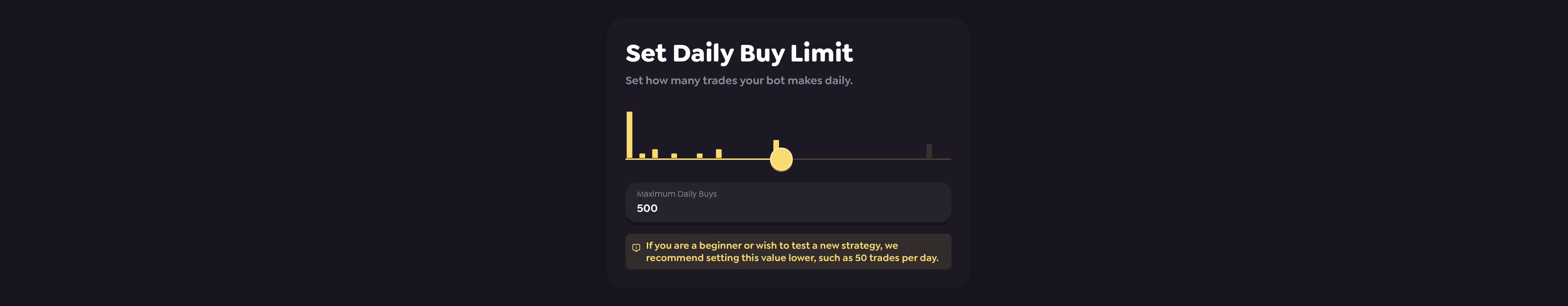Click the filled yellow portion of slider track
Screen dimensions: 1568x306
click(x=700, y=159)
